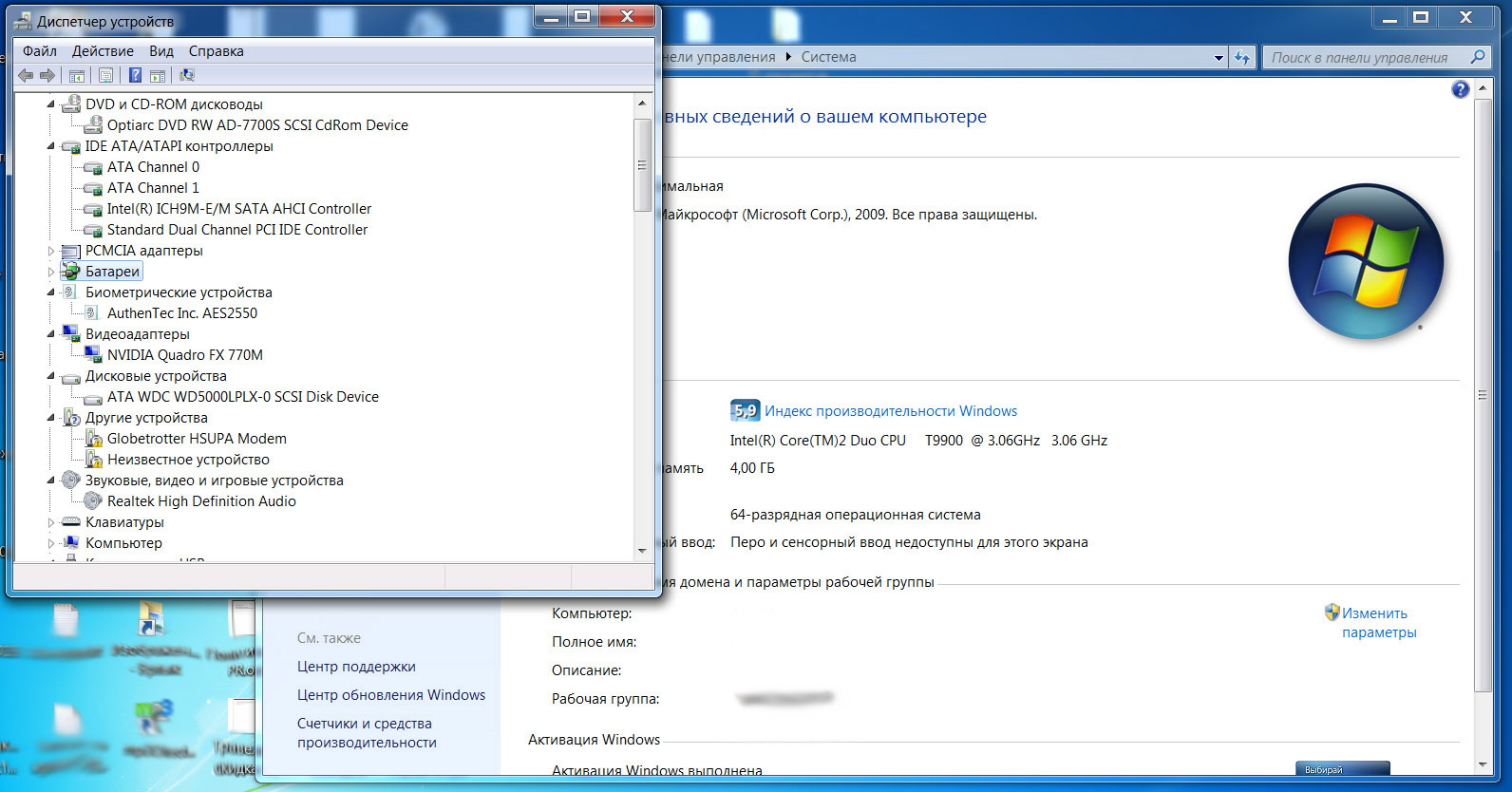Click the Изменить параметры link

point(1379,623)
